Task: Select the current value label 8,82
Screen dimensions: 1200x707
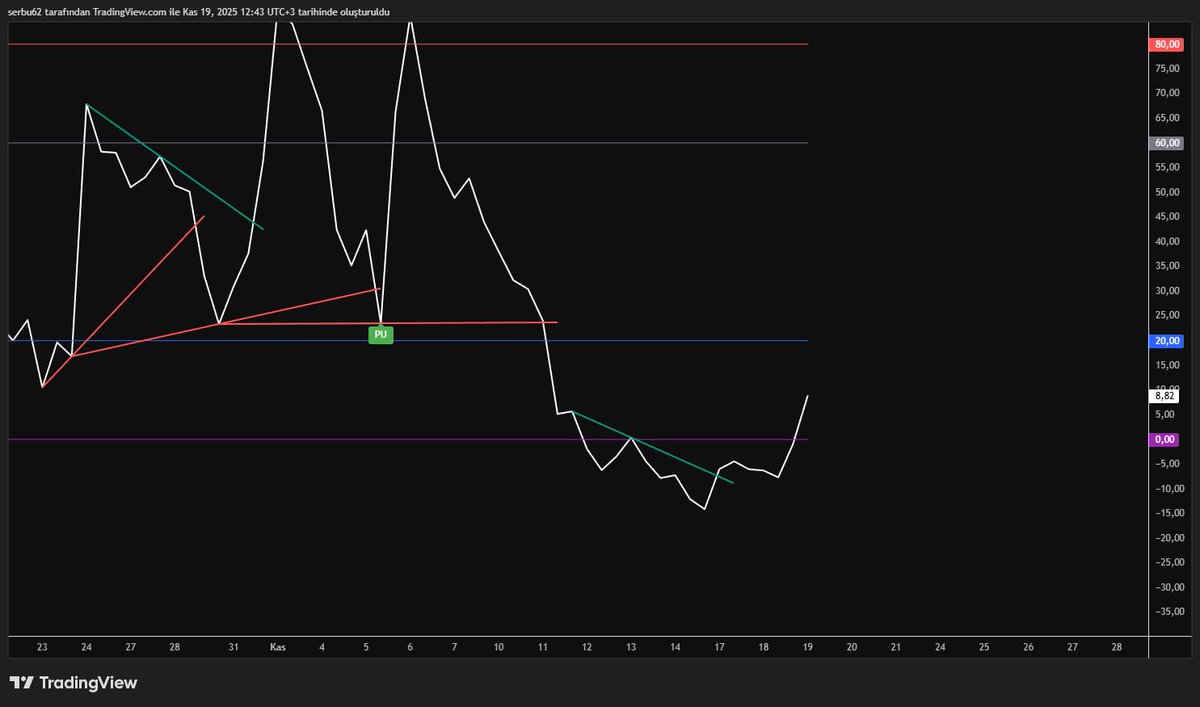Action: [x=1166, y=396]
